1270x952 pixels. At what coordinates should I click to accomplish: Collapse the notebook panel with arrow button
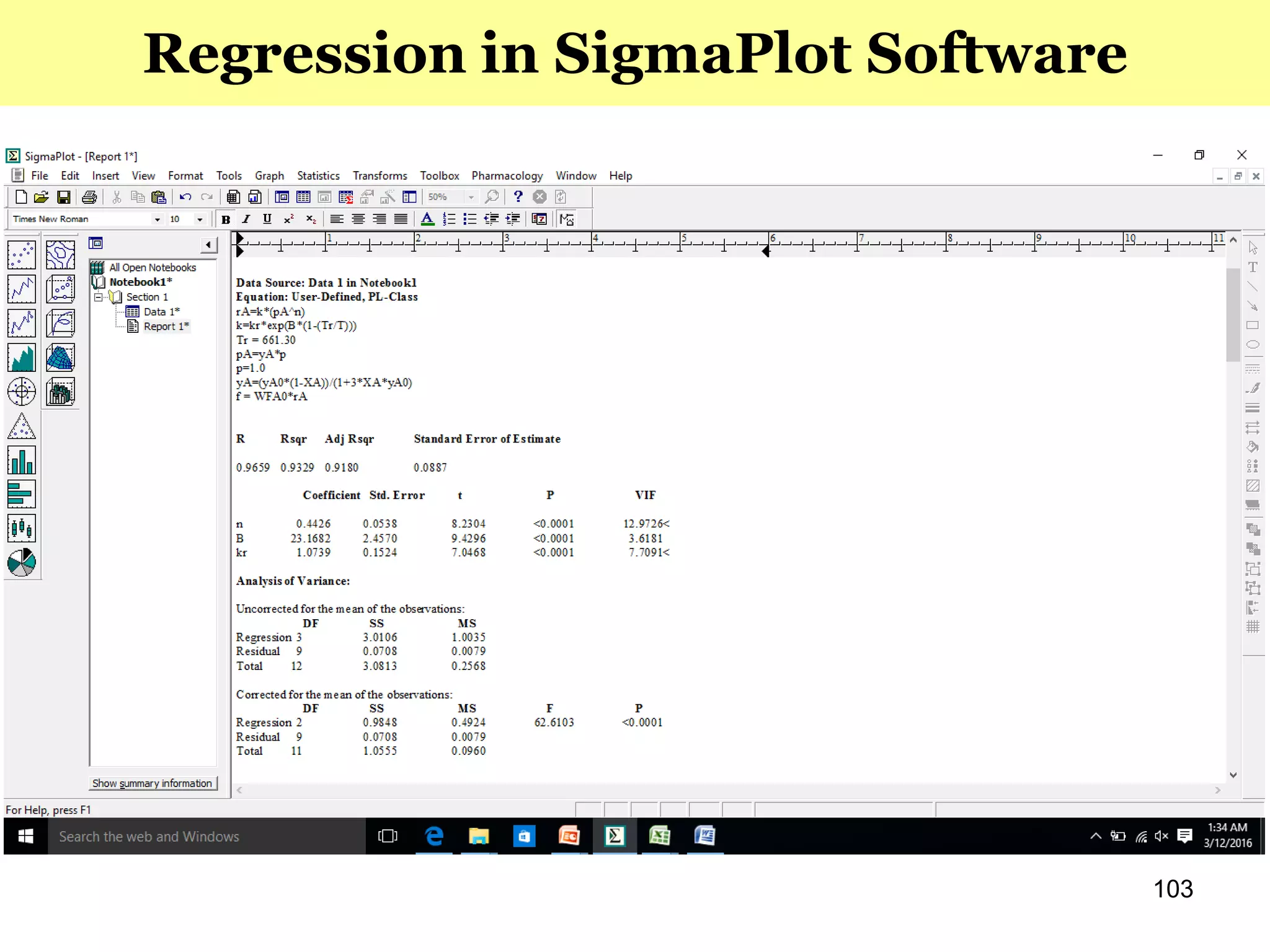[209, 245]
